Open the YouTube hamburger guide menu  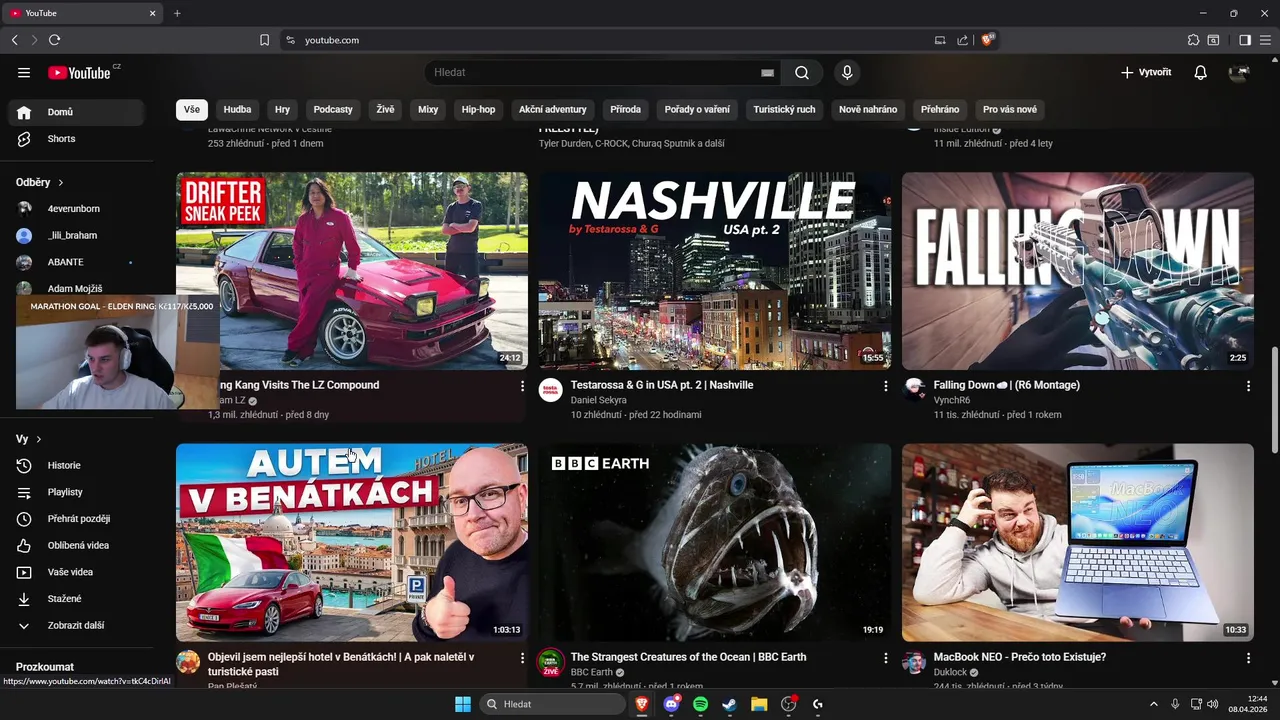[24, 72]
